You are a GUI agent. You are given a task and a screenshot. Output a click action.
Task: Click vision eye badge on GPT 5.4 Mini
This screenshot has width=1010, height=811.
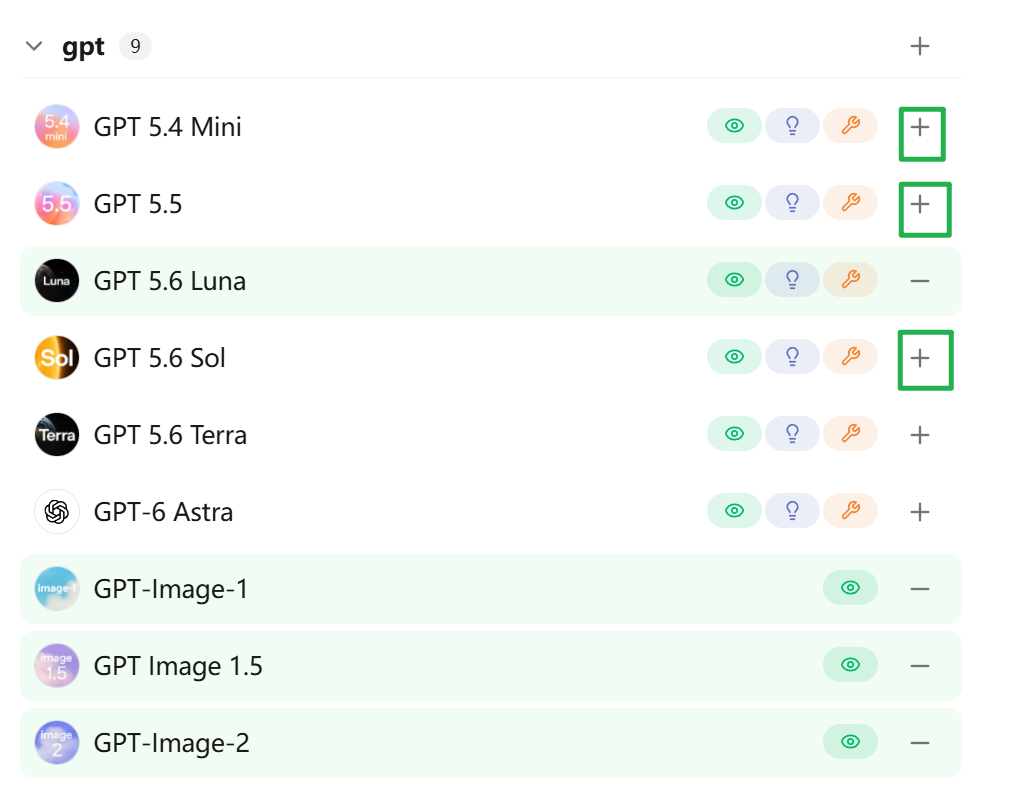click(x=734, y=126)
